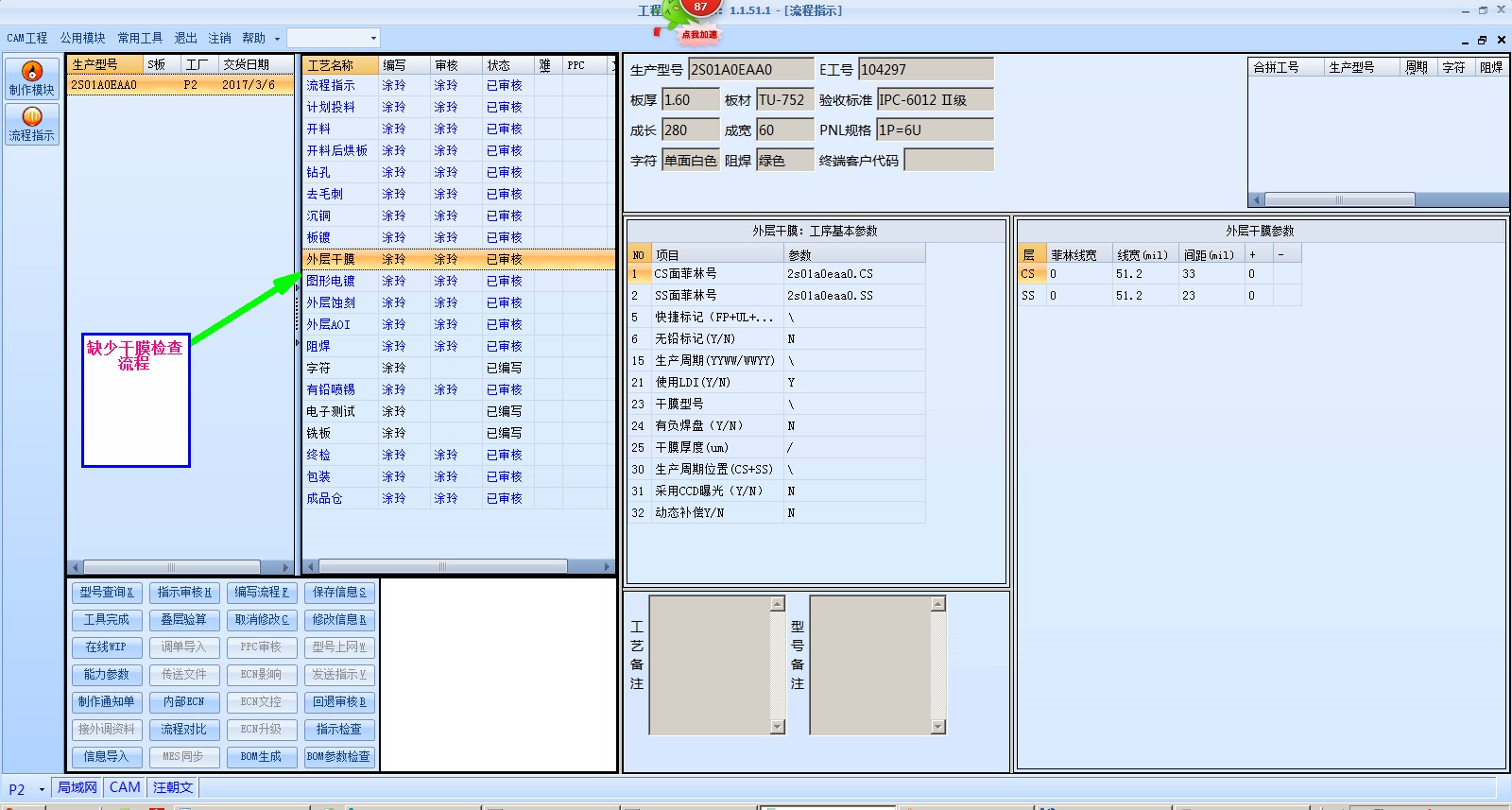1512x810 pixels.
Task: Click the 流程对比 button
Action: pos(184,730)
